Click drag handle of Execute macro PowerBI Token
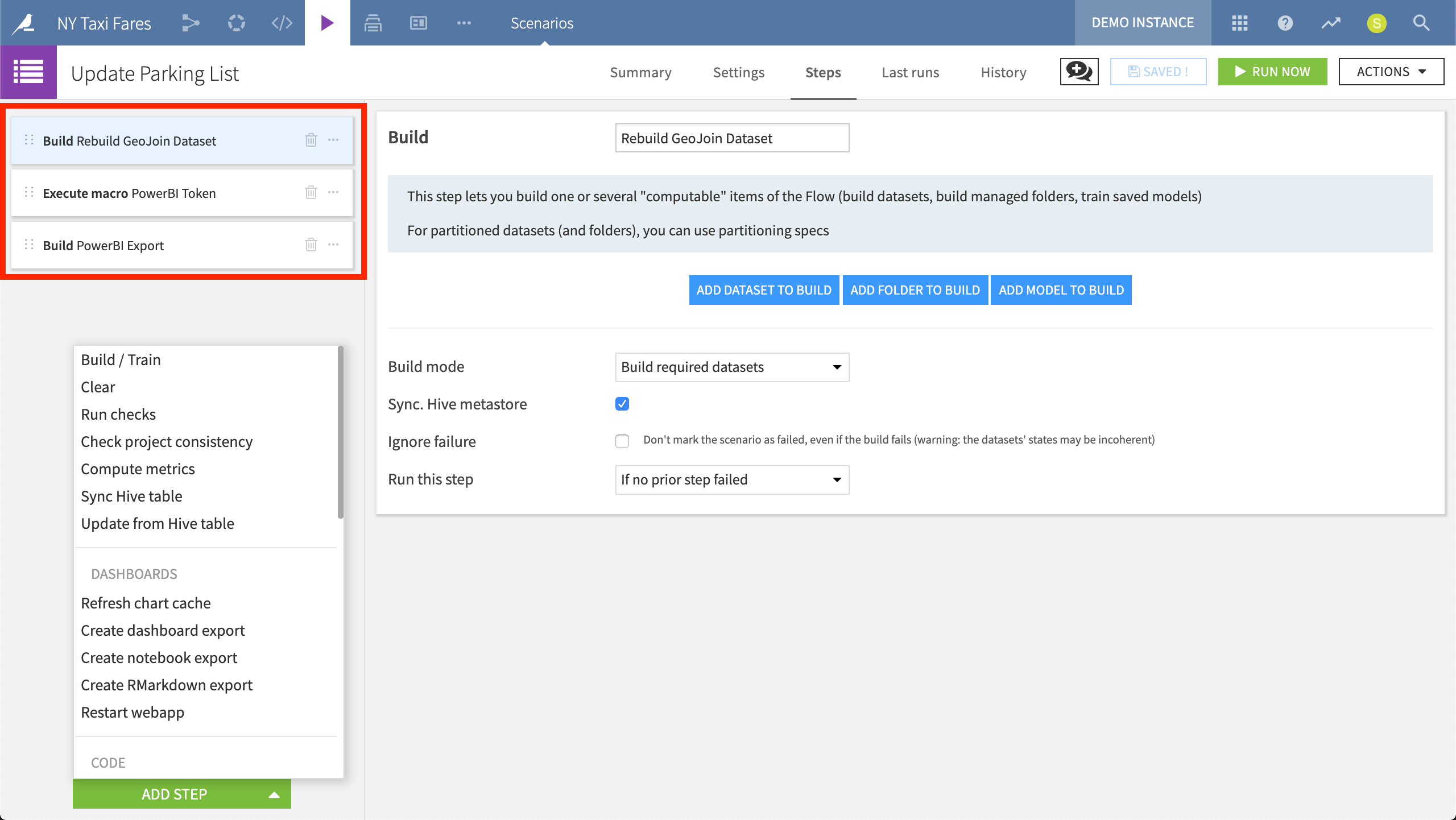The width and height of the screenshot is (1456, 820). [29, 192]
